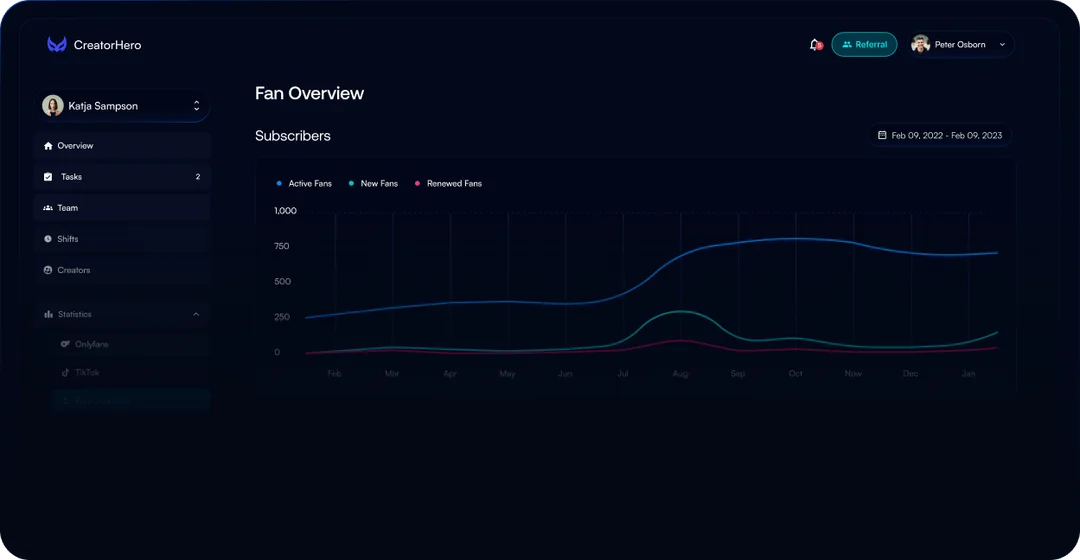The image size is (1080, 560).
Task: Click the Referral button
Action: 864,45
